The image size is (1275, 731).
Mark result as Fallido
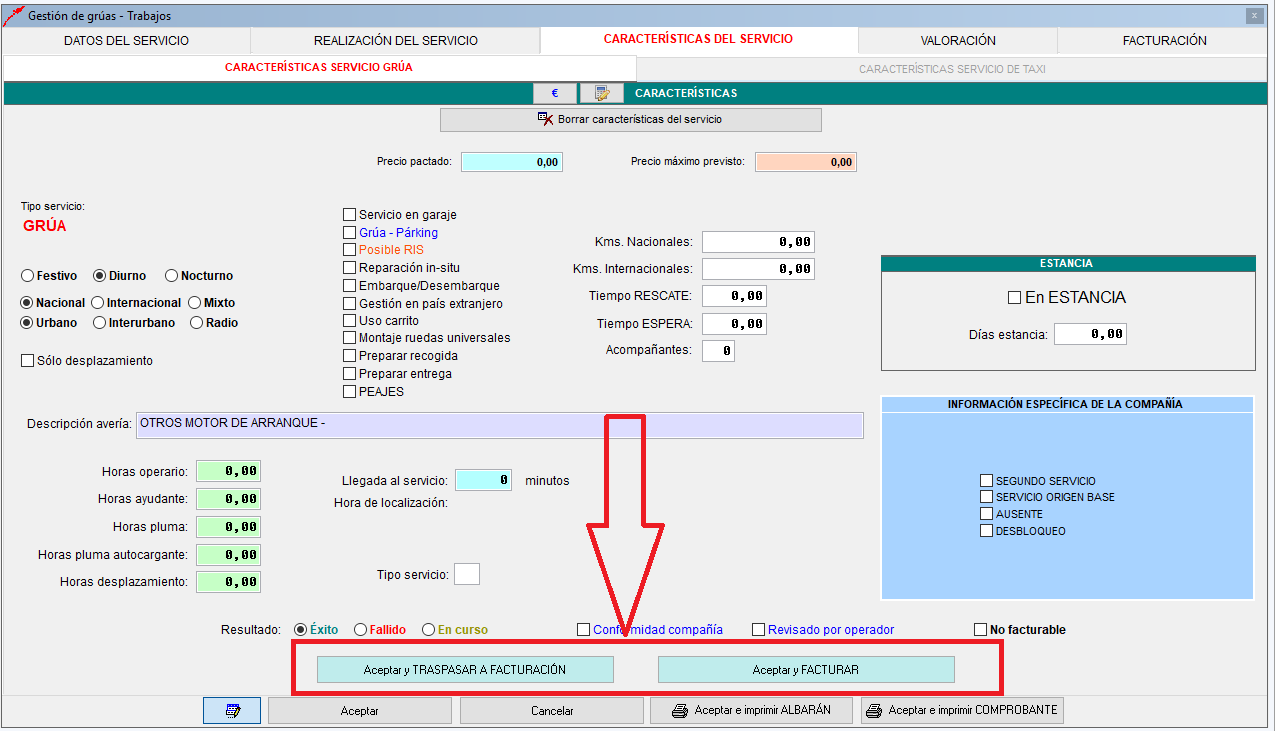(x=361, y=630)
